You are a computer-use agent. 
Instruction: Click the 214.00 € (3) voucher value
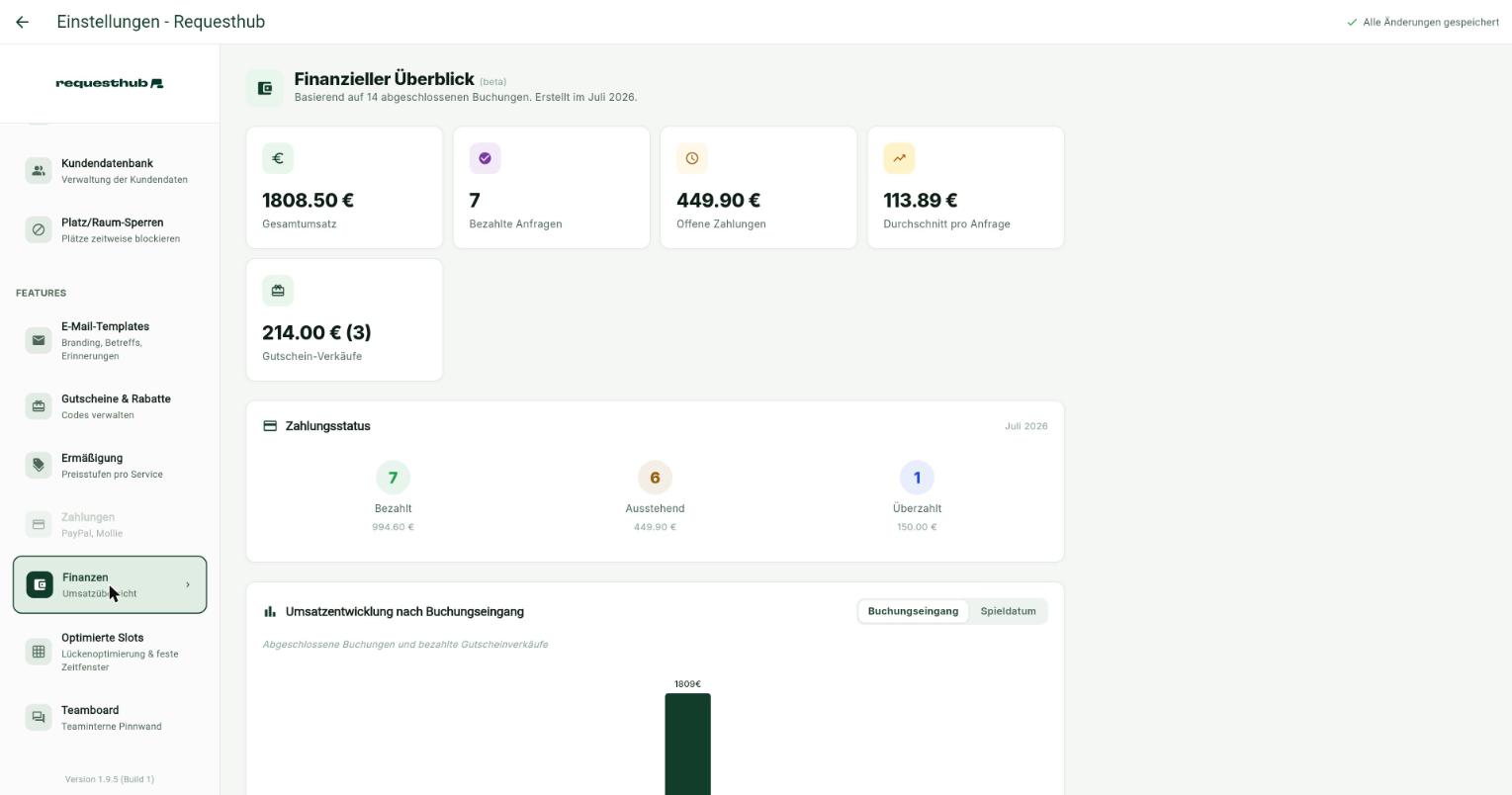coord(316,333)
